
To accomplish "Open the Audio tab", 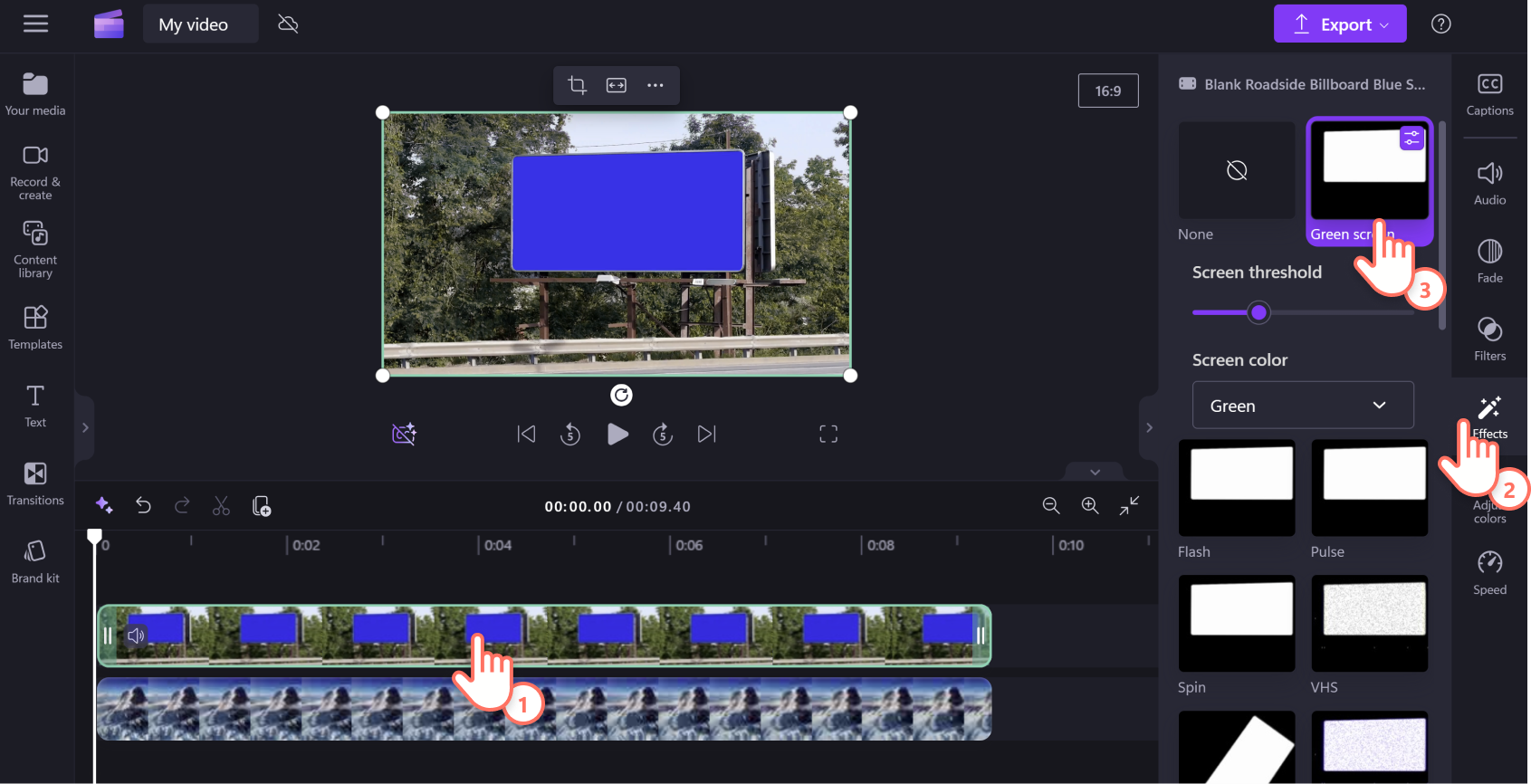I will coord(1489,183).
